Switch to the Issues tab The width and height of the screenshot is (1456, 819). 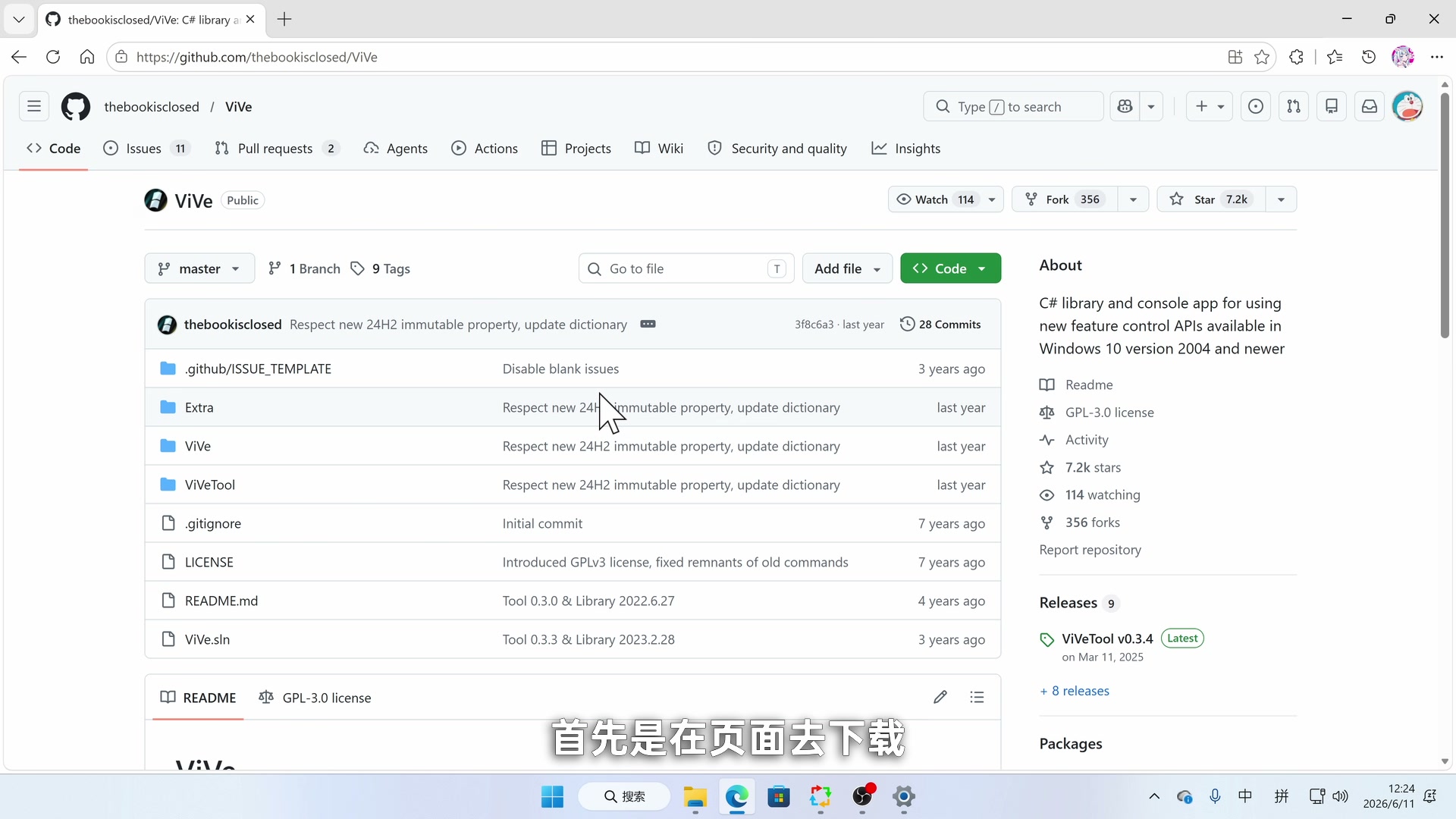[x=146, y=149]
